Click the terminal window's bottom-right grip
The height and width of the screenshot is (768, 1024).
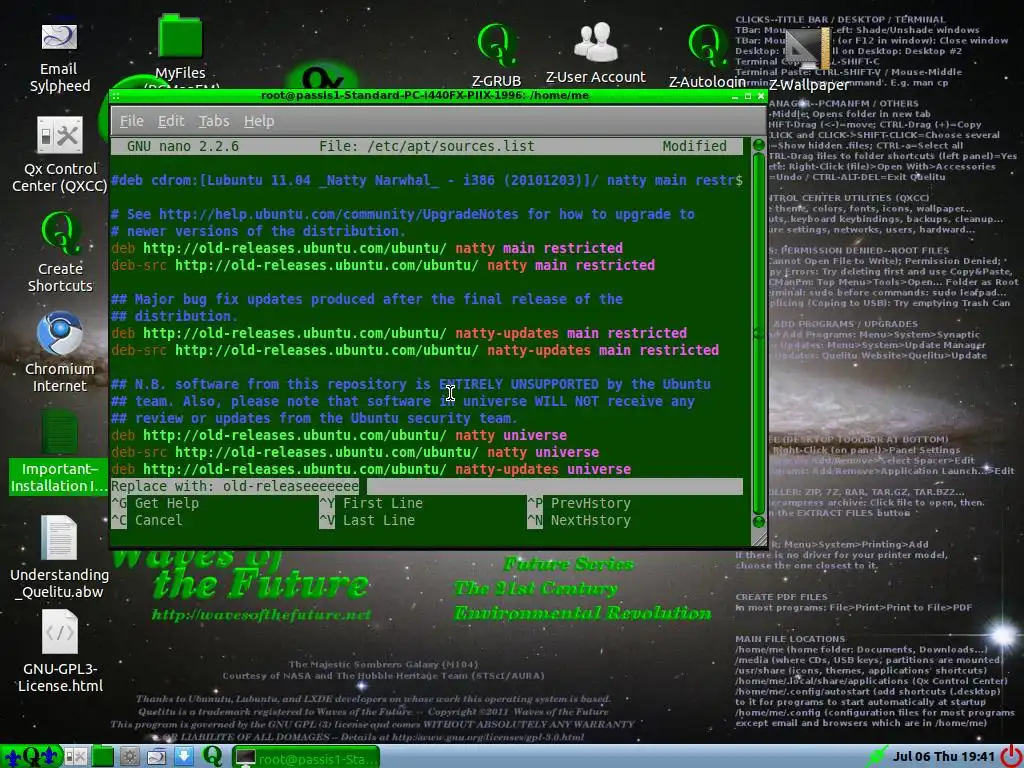pos(760,538)
